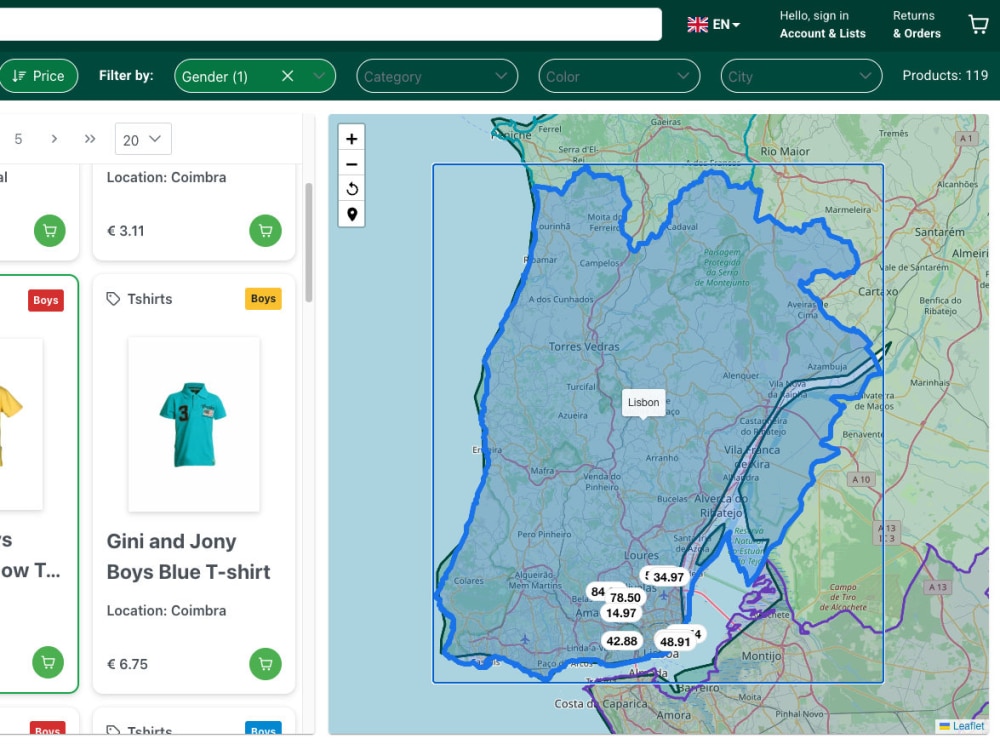Screen dimensions: 1000x750
Task: Click the Tshirts tag icon on Gini and Jony card
Action: [113, 298]
